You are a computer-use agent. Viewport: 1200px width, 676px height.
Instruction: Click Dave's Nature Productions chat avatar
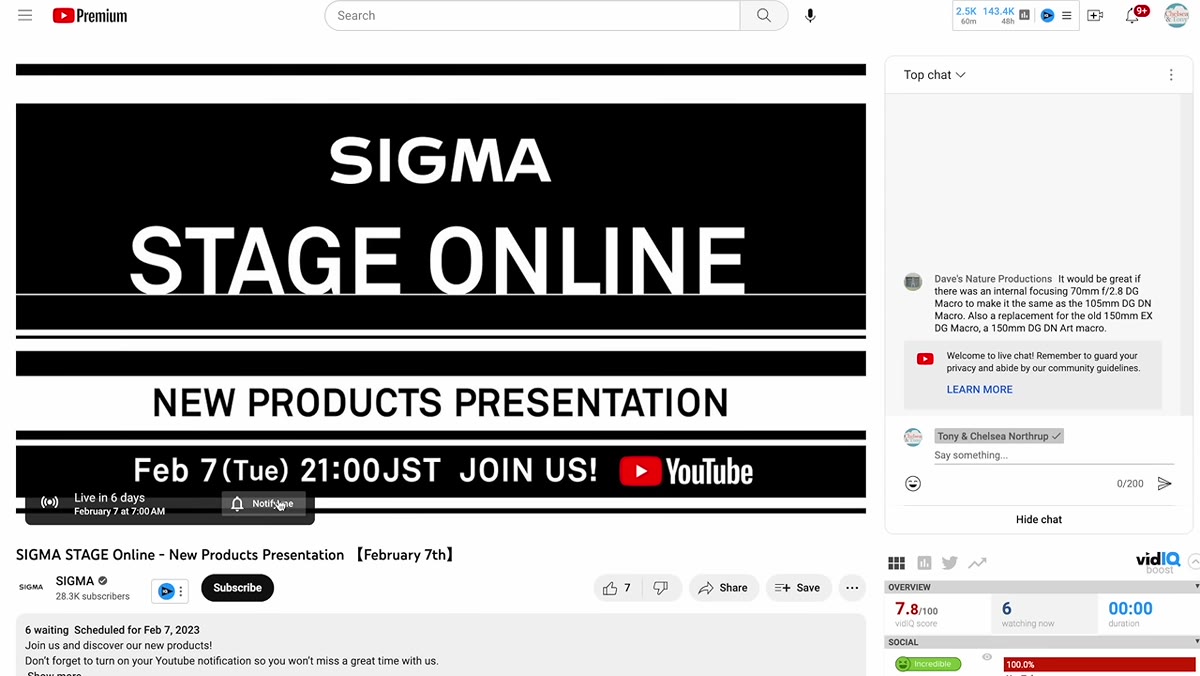(x=913, y=282)
